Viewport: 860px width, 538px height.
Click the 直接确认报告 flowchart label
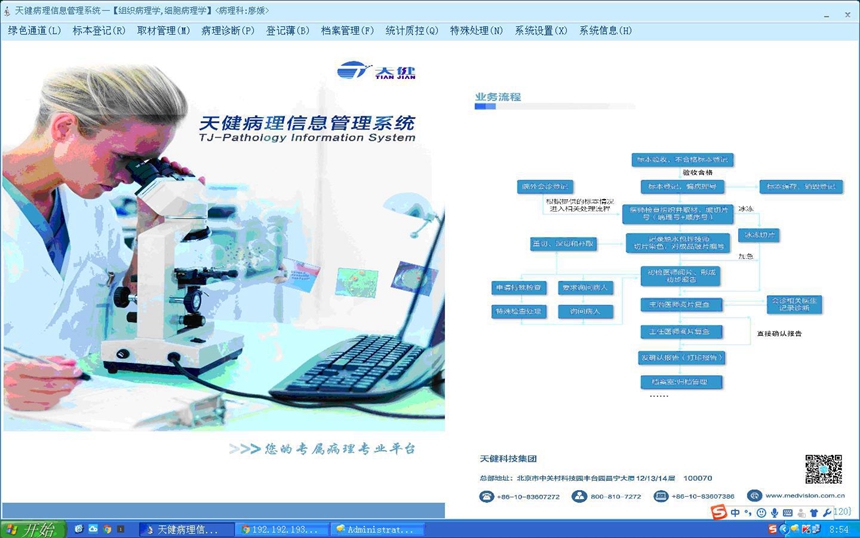[779, 333]
